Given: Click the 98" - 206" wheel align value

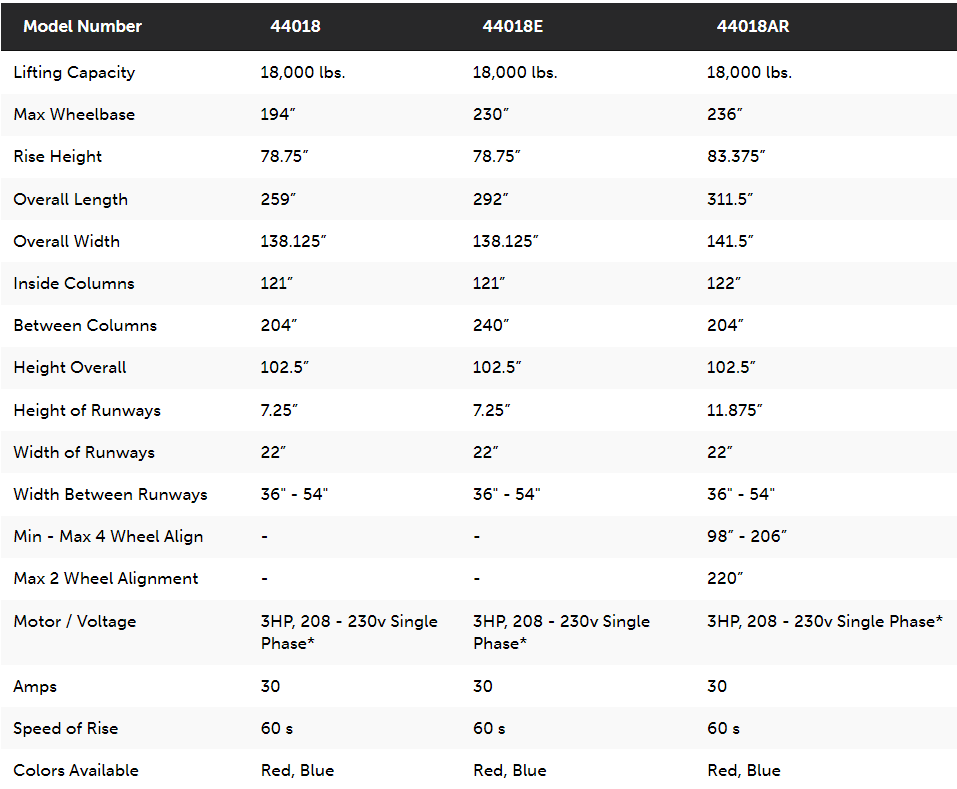Looking at the screenshot, I should click(x=747, y=536).
